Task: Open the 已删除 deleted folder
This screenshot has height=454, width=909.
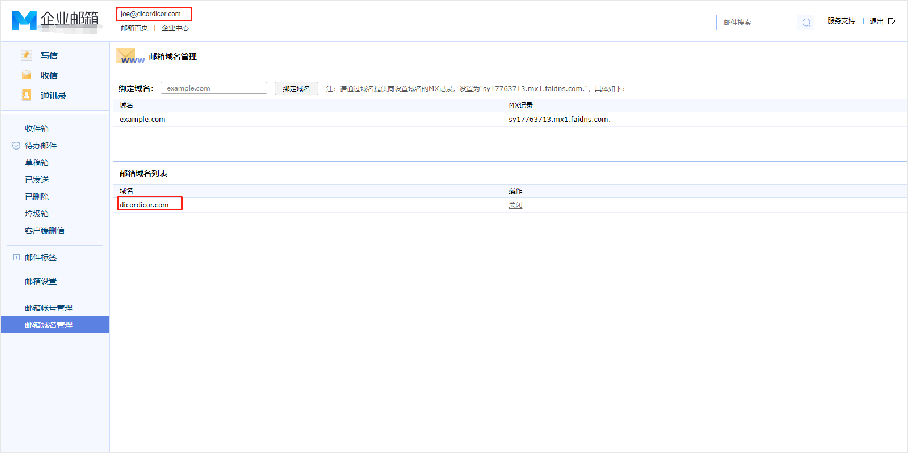Action: [37, 196]
